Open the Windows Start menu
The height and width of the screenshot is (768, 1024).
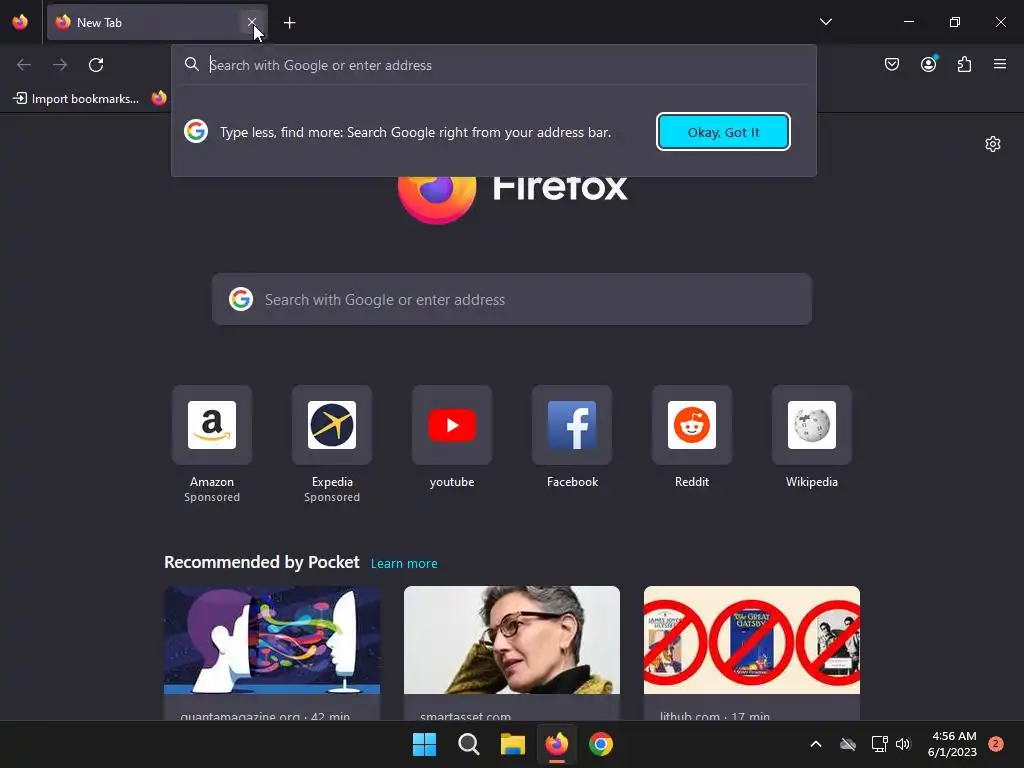[x=424, y=744]
